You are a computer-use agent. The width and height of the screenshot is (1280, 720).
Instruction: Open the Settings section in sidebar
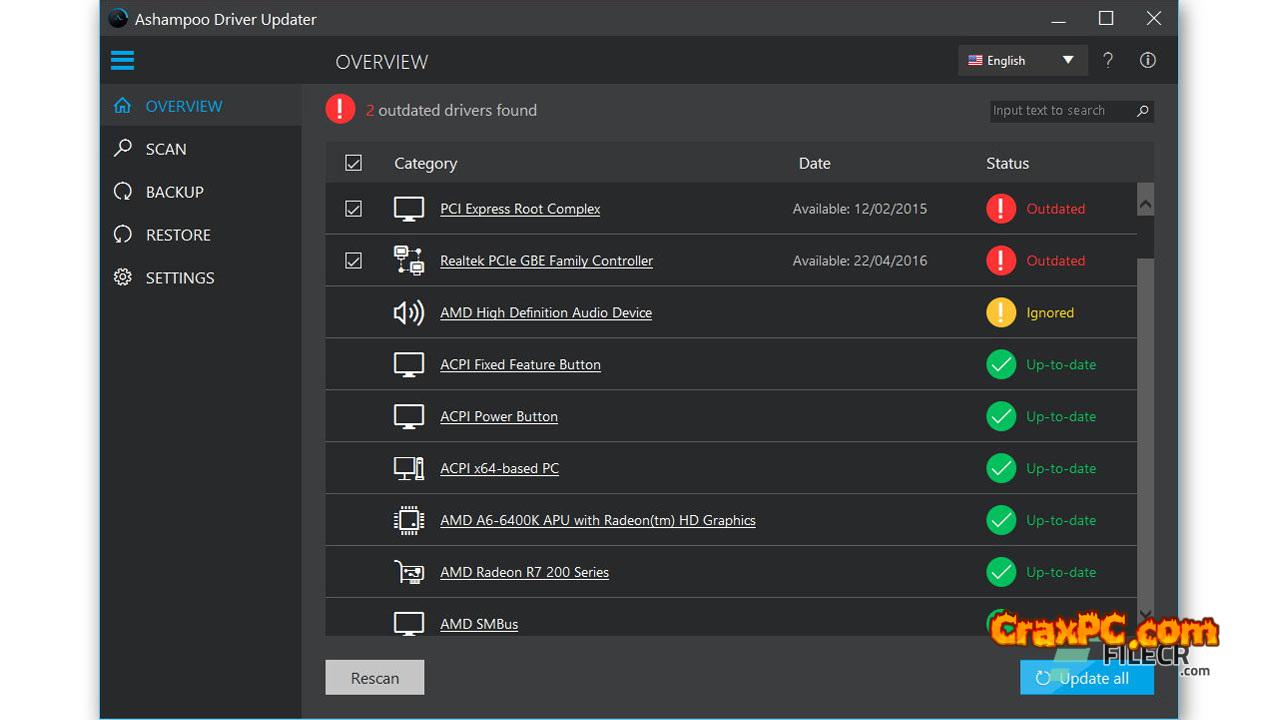tap(179, 278)
